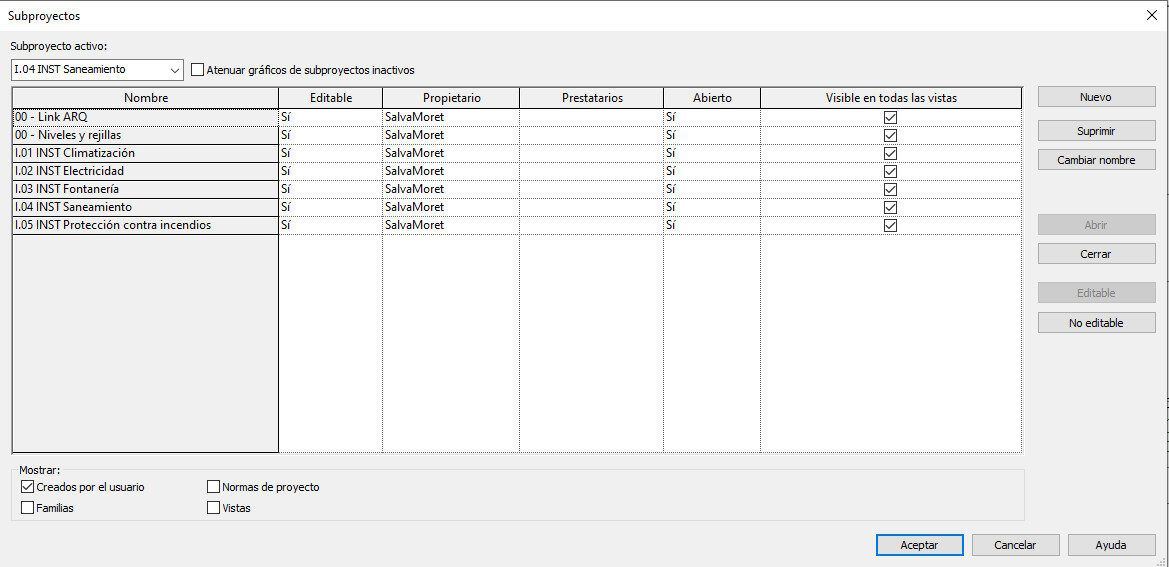Check the Normas de proyecto option
The height and width of the screenshot is (567, 1169).
point(213,487)
